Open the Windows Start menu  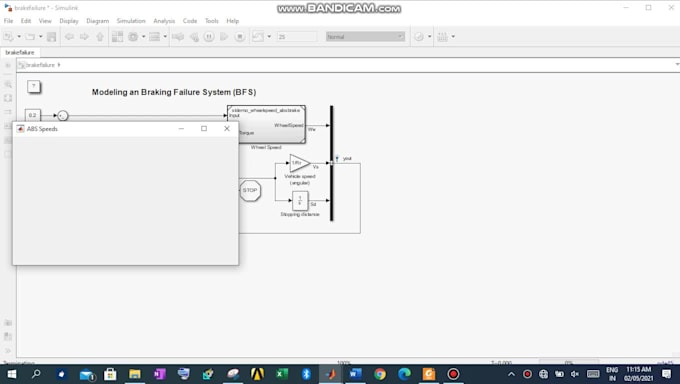[12, 374]
